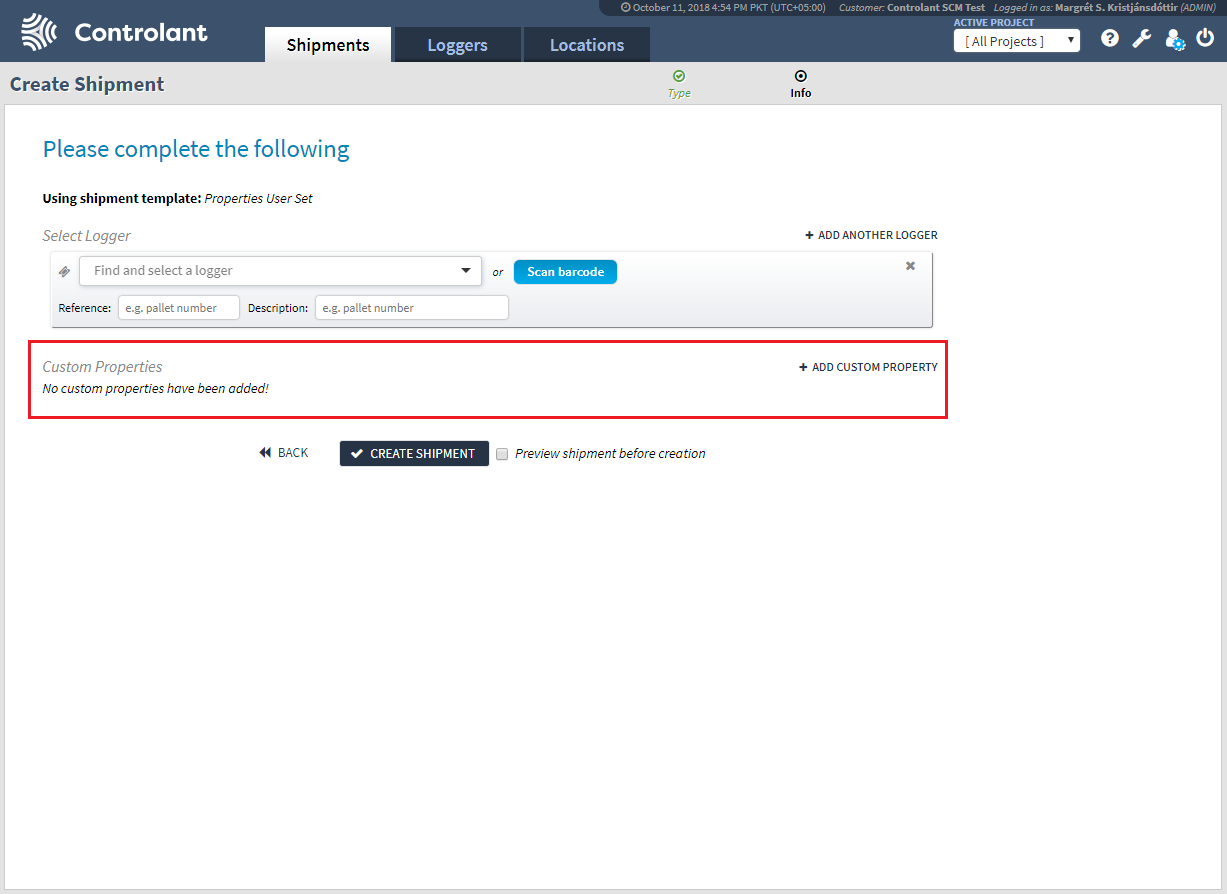Open the wrench settings icon
This screenshot has height=894, width=1227.
point(1142,39)
